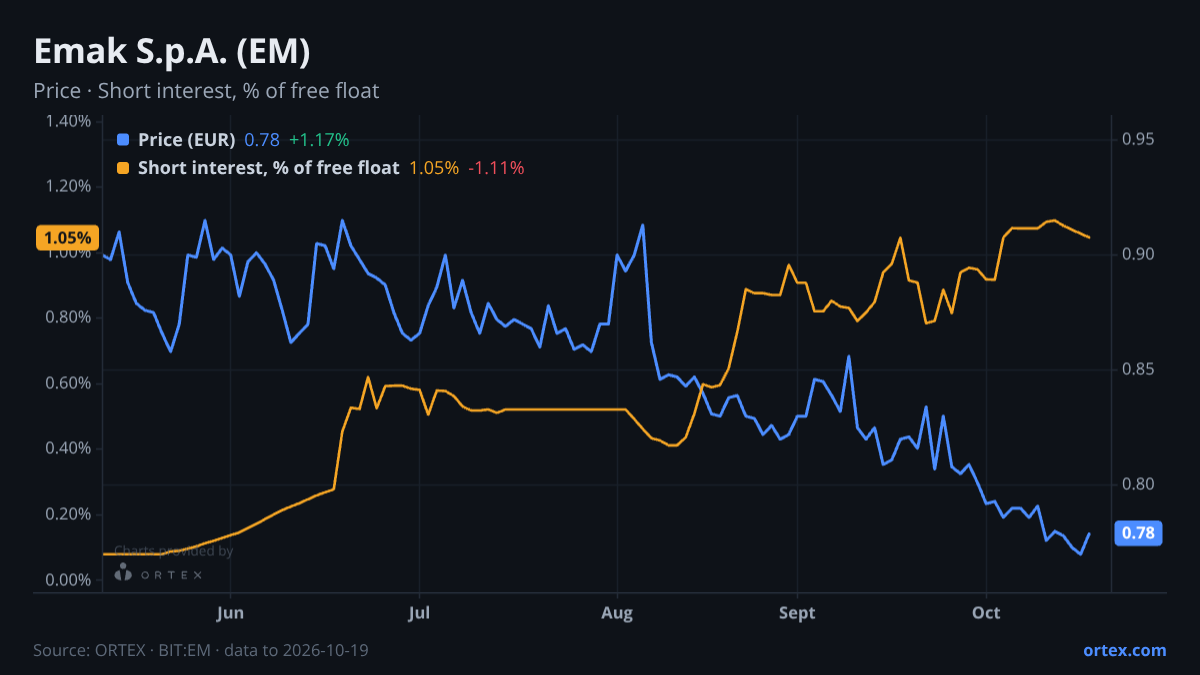Toggle the Short interest, % of free float label
The width and height of the screenshot is (1200, 675).
268,168
